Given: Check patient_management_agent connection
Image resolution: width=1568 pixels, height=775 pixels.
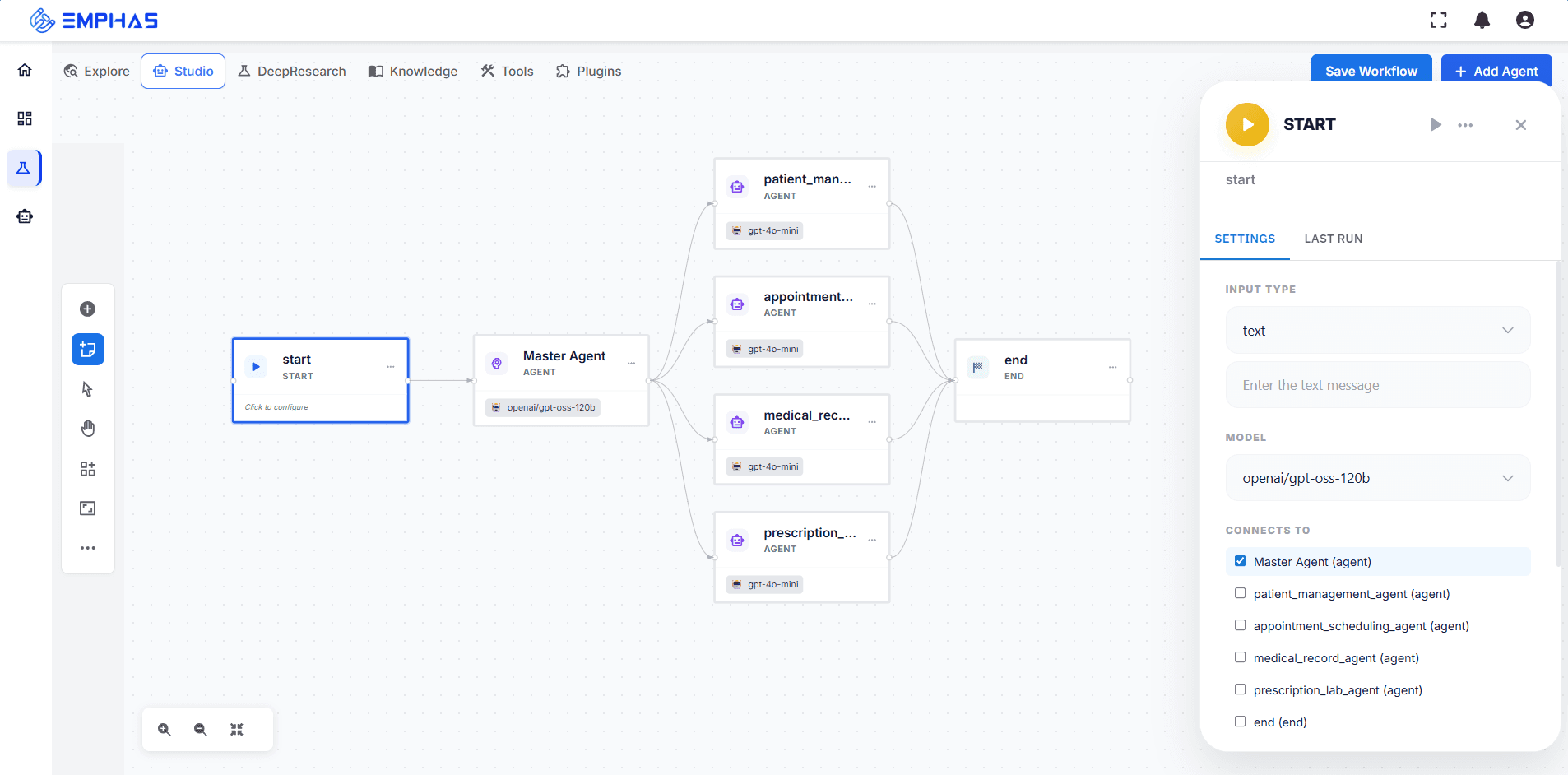Looking at the screenshot, I should click(1240, 593).
